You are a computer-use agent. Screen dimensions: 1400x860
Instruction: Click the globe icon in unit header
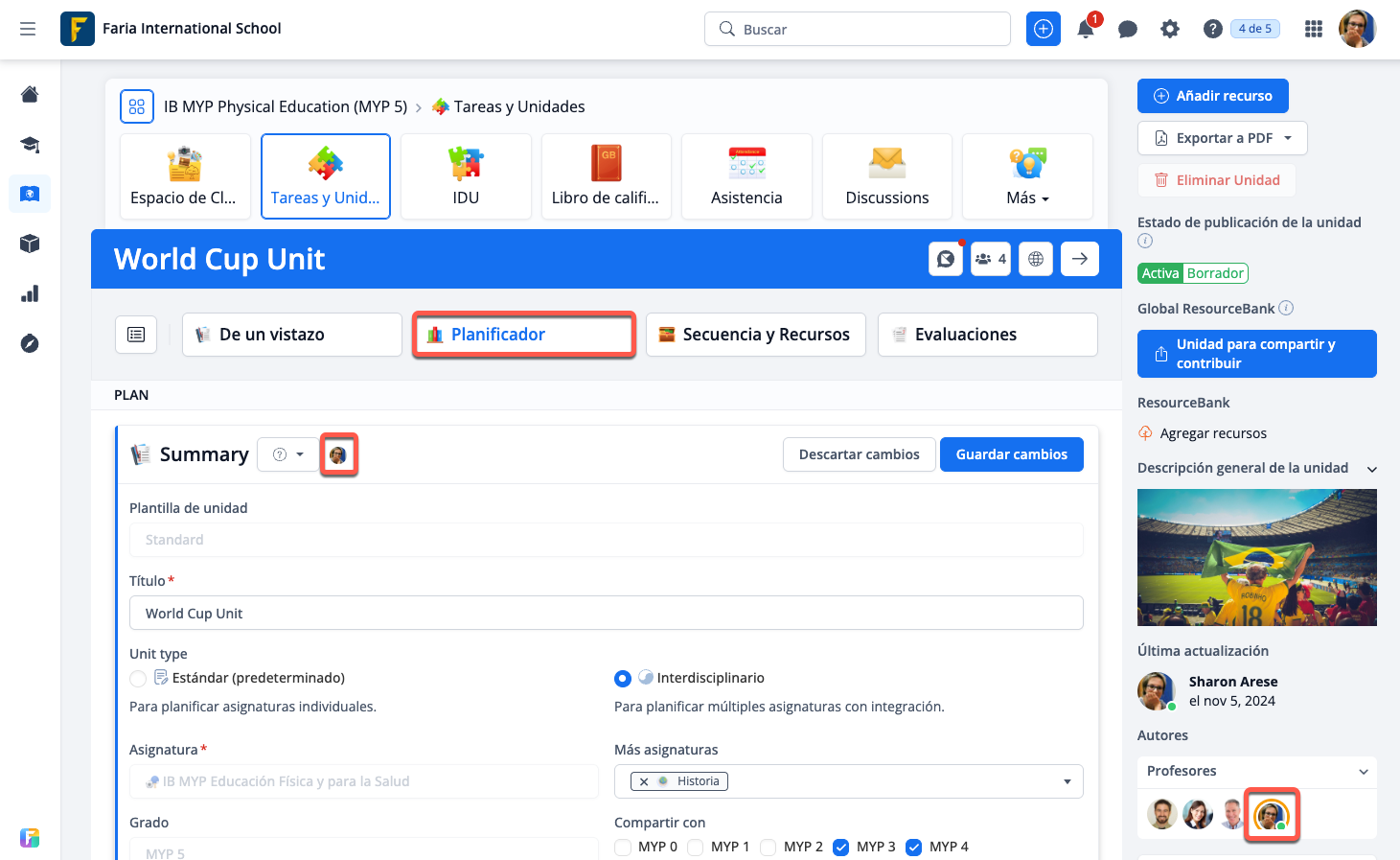1036,259
